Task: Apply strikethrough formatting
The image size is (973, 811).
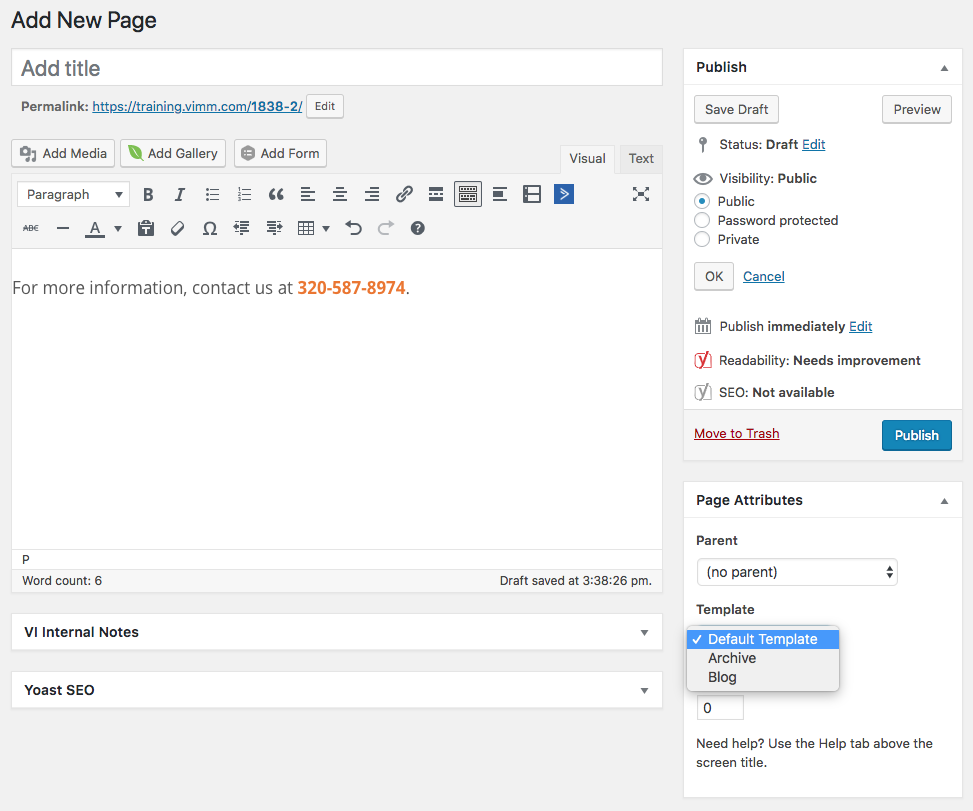Action: [31, 228]
